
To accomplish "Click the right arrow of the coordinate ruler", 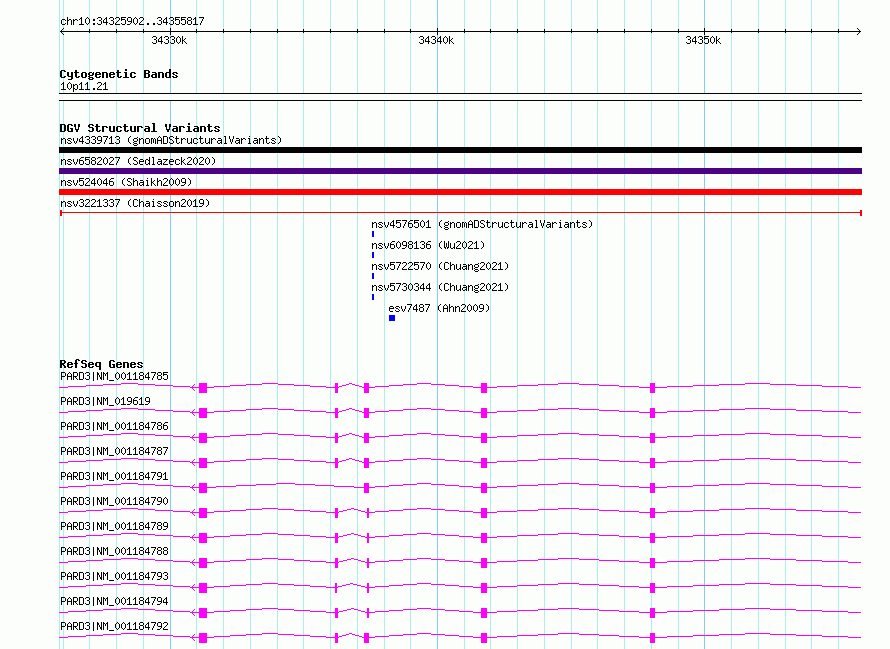I will 859,31.
